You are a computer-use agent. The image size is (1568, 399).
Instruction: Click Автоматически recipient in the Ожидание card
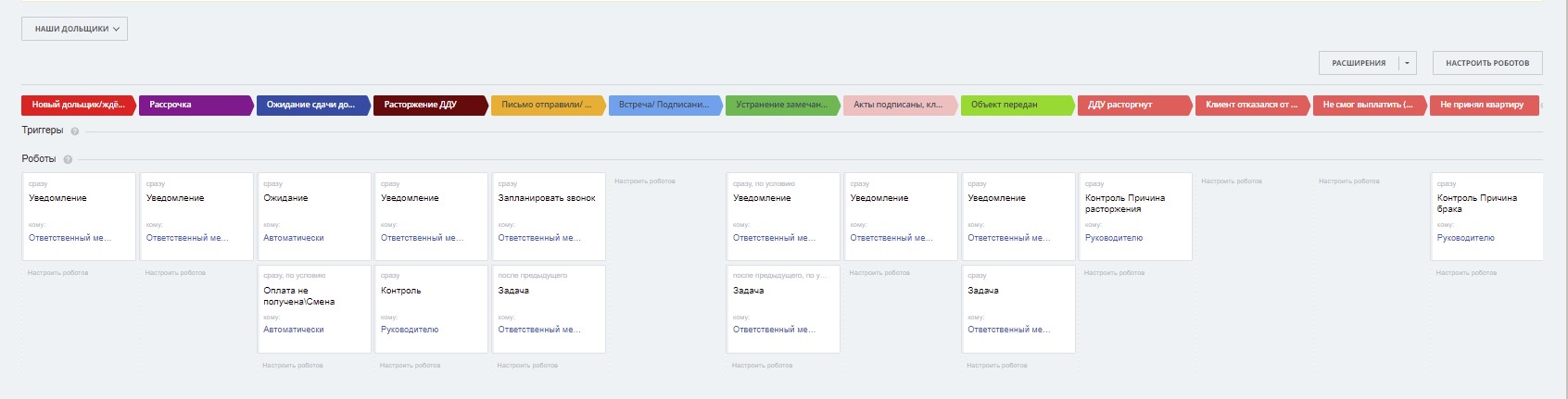(x=294, y=238)
